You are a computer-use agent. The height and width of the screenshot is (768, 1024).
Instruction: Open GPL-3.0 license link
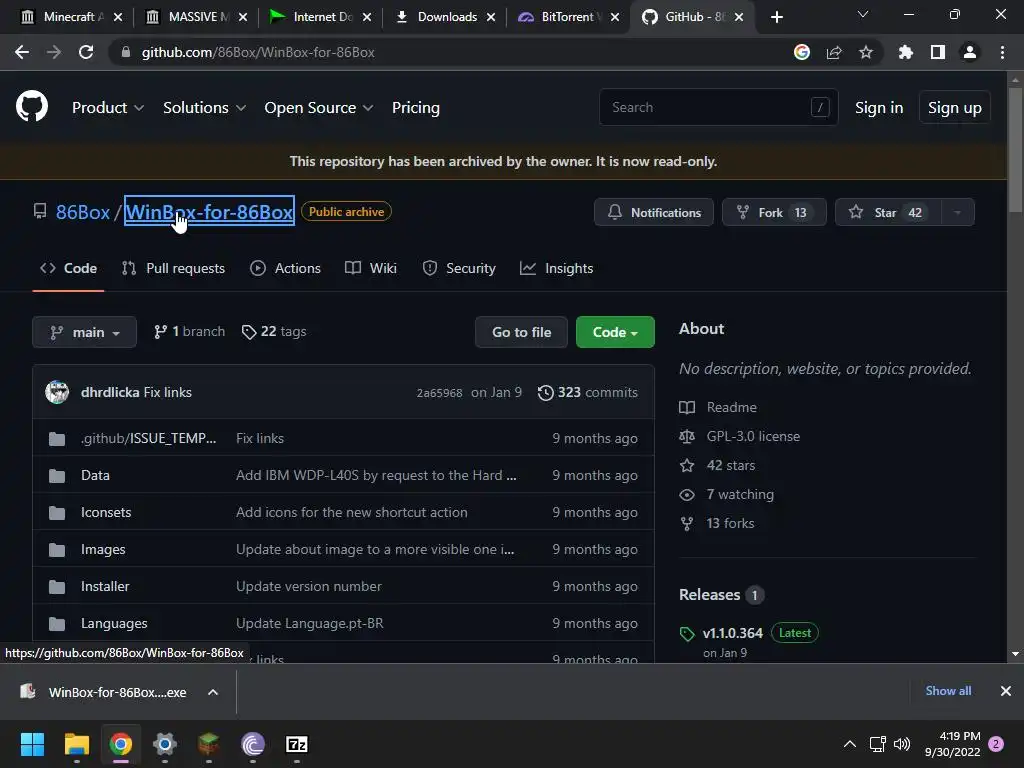point(753,436)
